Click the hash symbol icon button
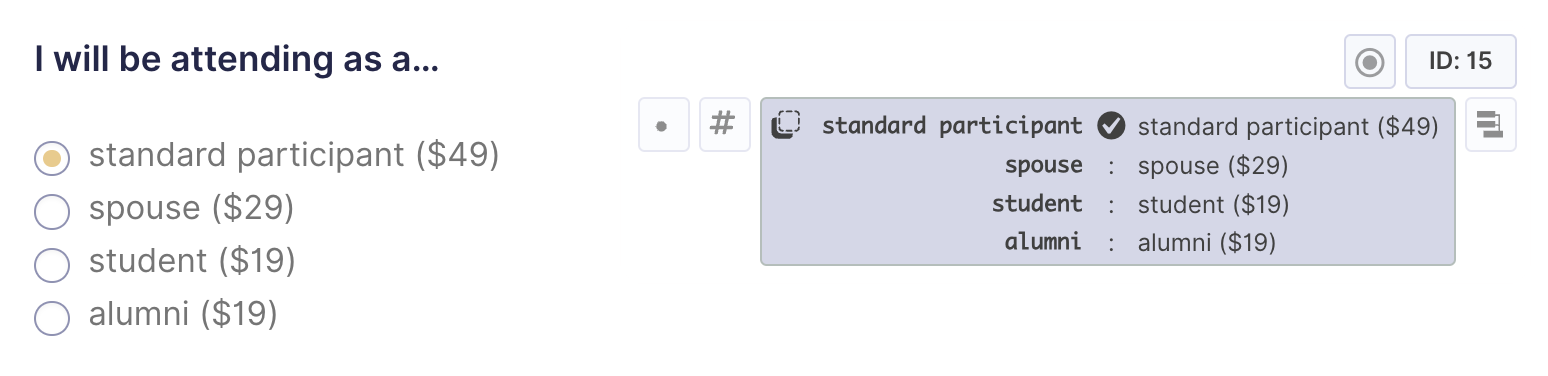Image resolution: width=1548 pixels, height=376 pixels. click(x=724, y=125)
